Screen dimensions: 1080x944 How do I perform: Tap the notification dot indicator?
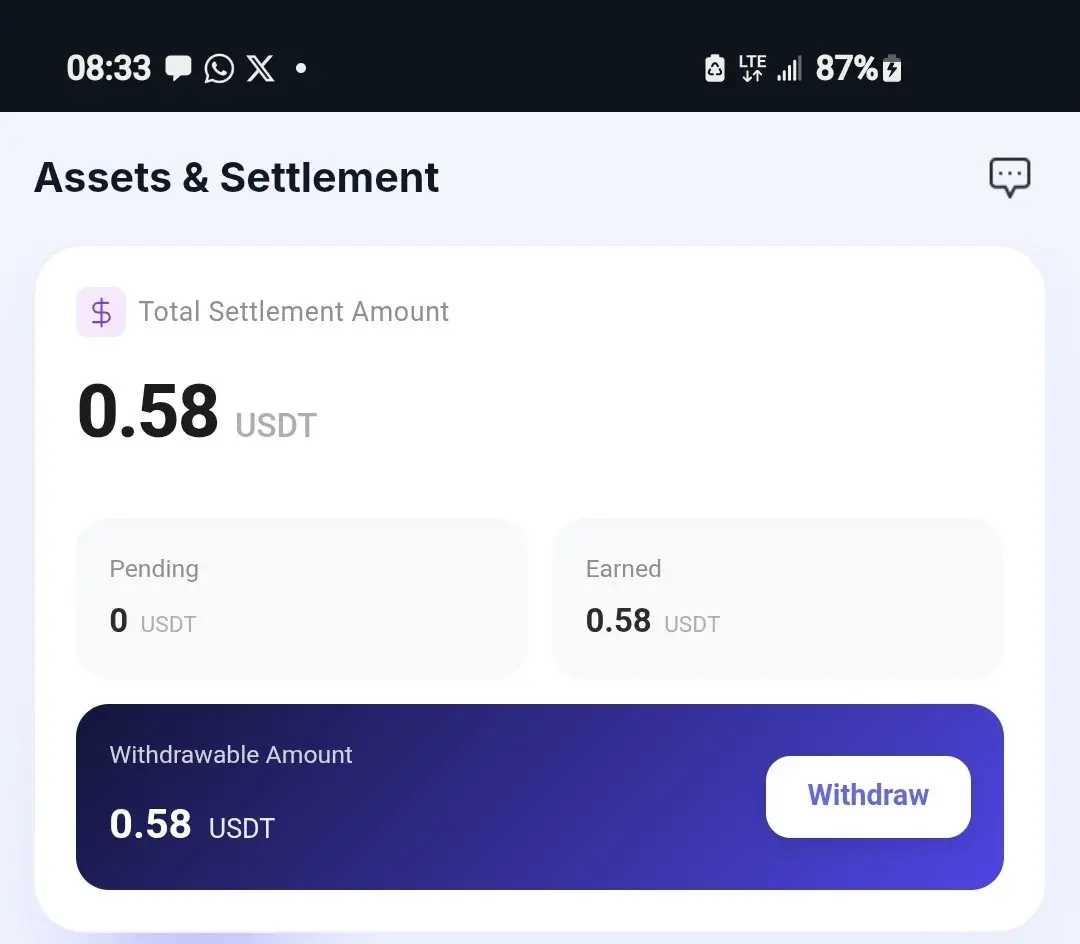(301, 68)
